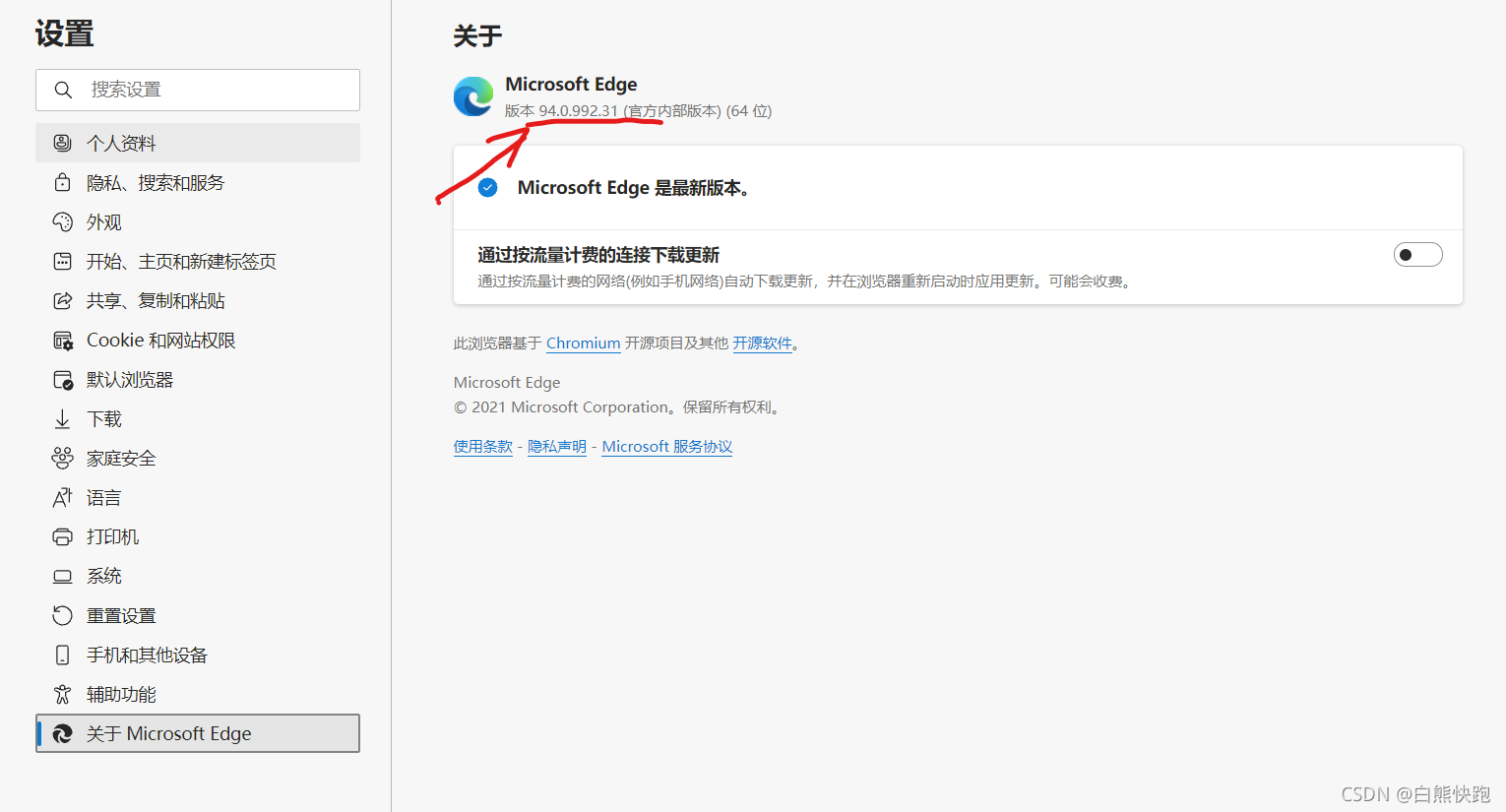Open 手机和其他设备 settings

198,655
